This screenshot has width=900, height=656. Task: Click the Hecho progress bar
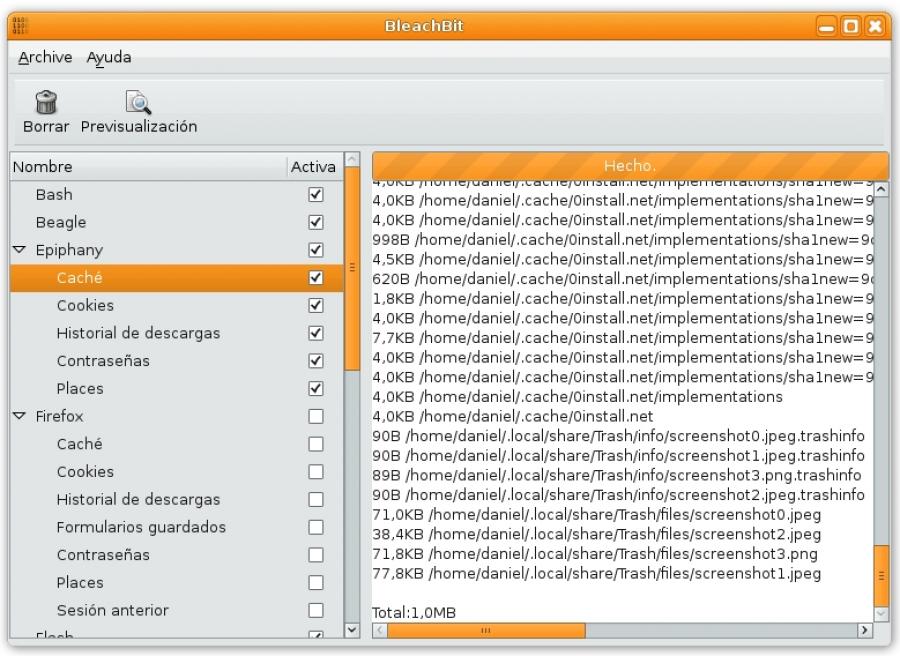pyautogui.click(x=630, y=166)
